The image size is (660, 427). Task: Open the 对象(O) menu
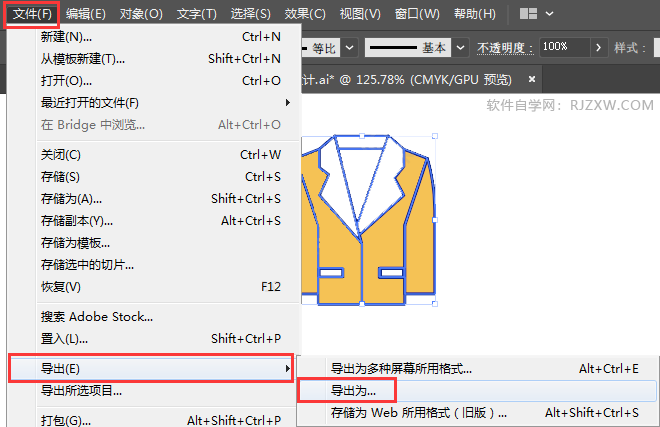(x=141, y=14)
